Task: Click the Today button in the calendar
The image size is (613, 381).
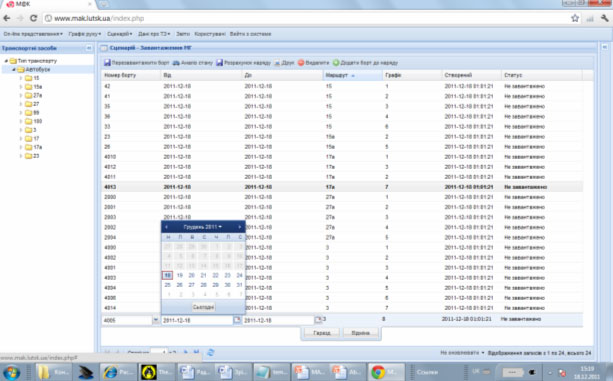Action: click(x=203, y=307)
